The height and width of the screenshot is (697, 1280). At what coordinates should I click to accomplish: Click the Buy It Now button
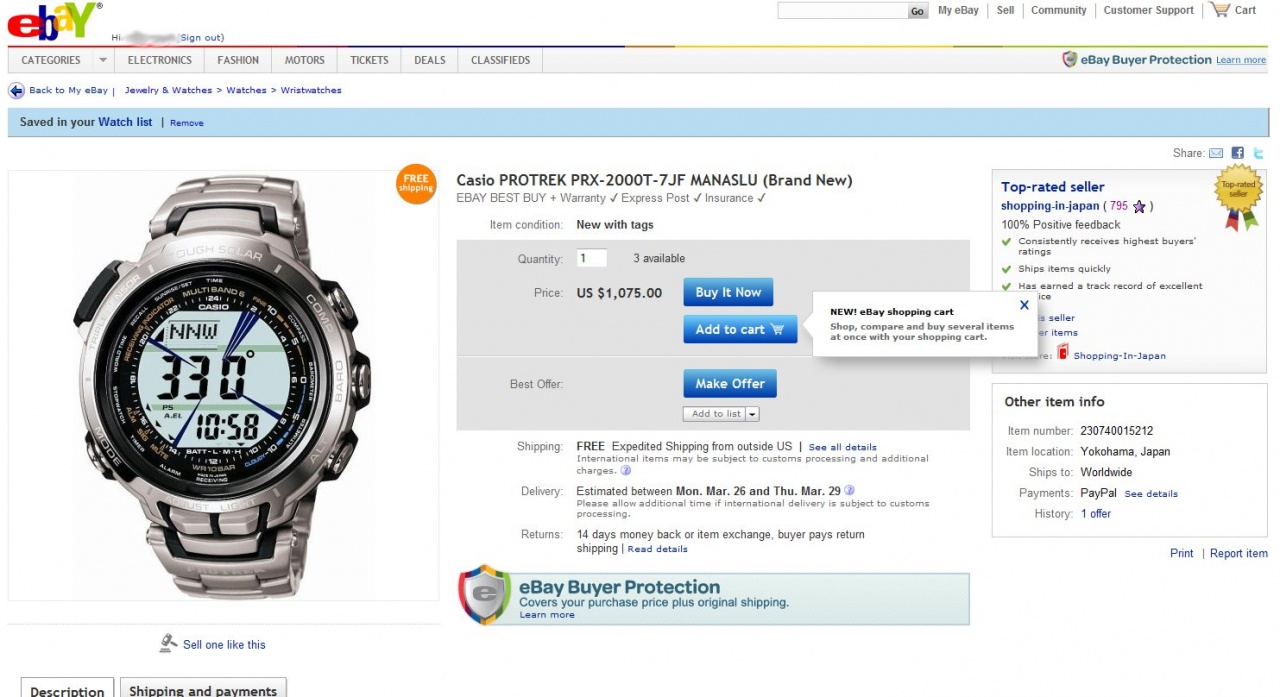[728, 292]
